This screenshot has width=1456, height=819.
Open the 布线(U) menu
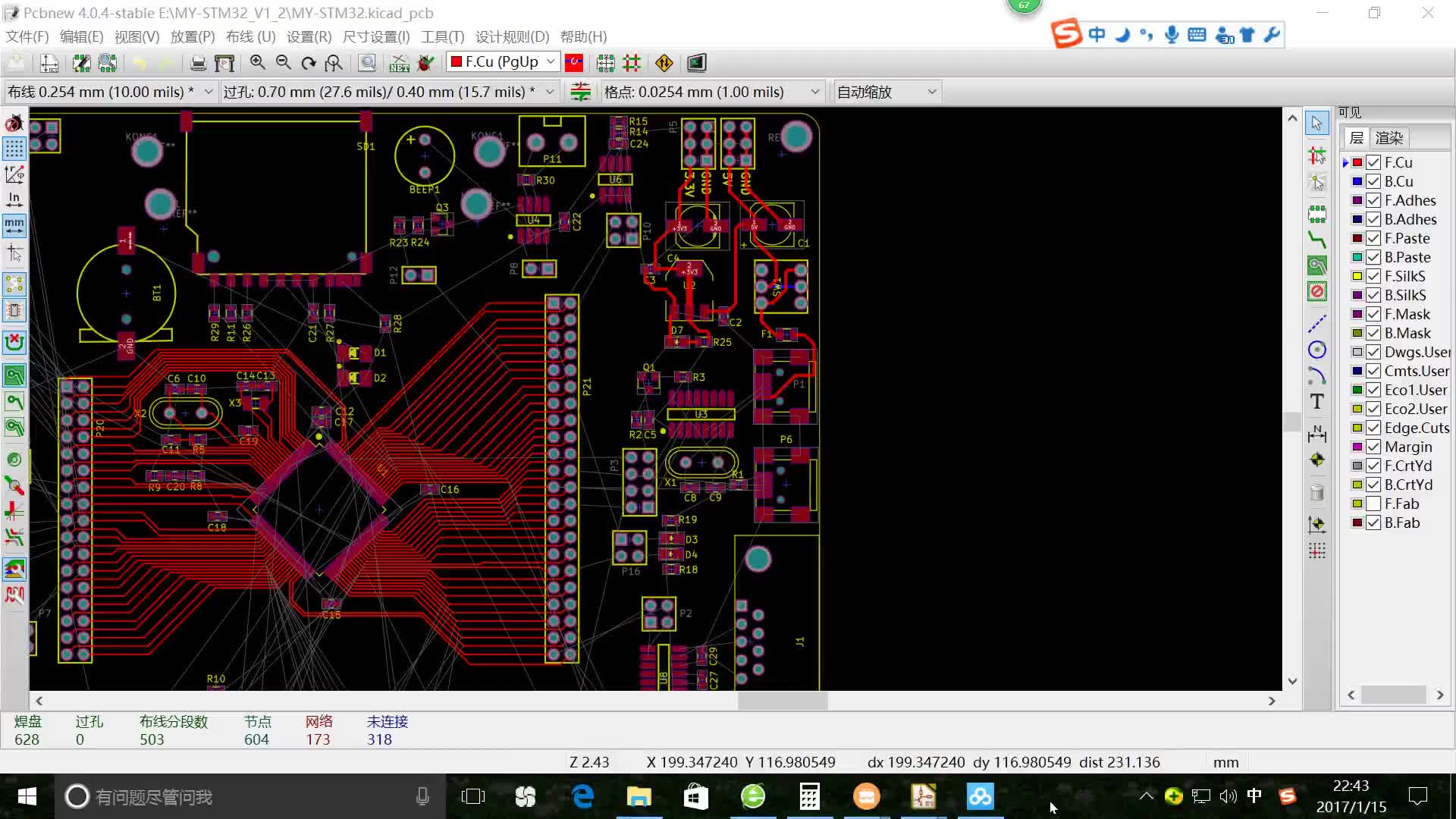coord(251,36)
